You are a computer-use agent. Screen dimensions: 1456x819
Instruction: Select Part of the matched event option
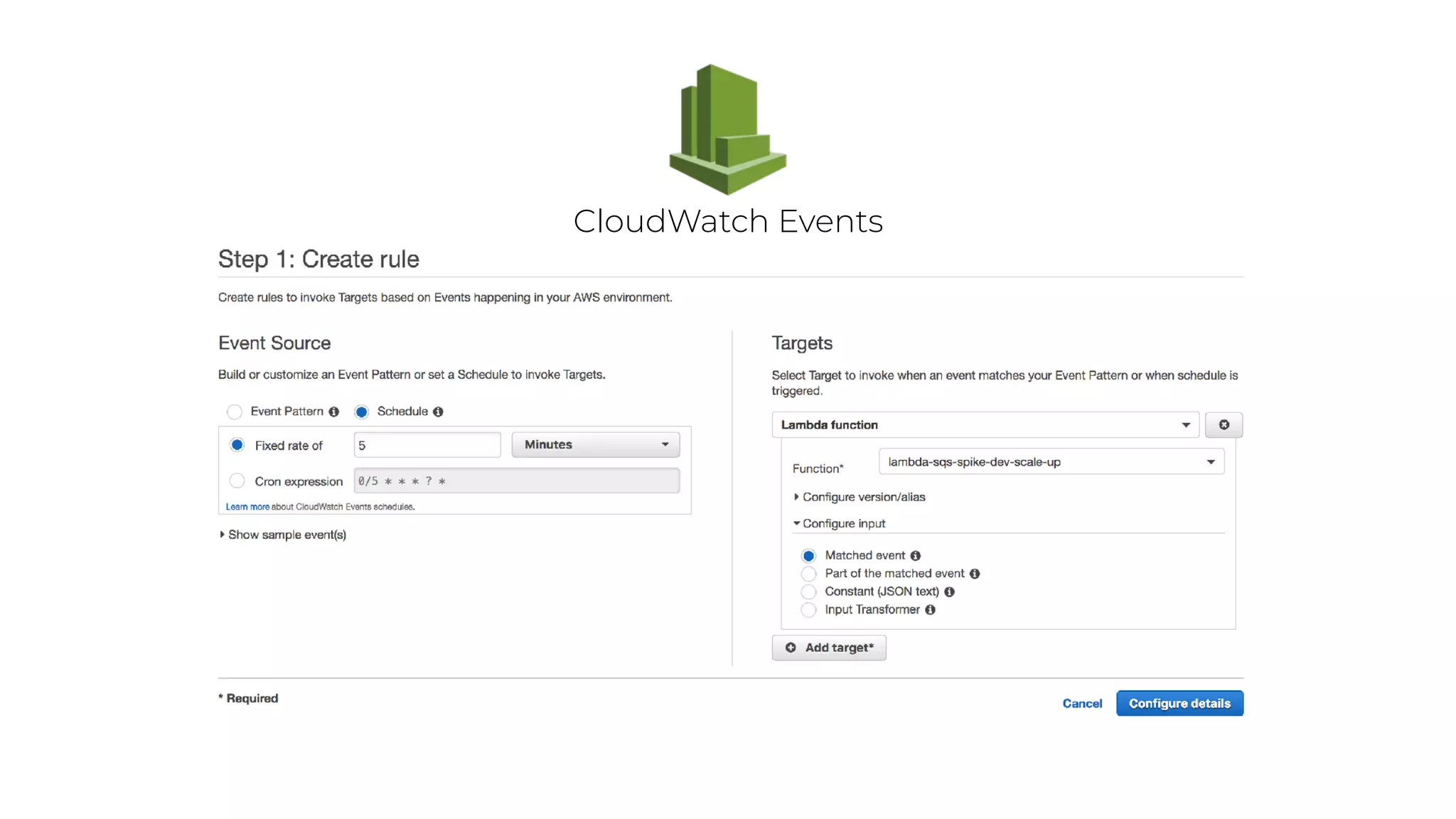(808, 574)
